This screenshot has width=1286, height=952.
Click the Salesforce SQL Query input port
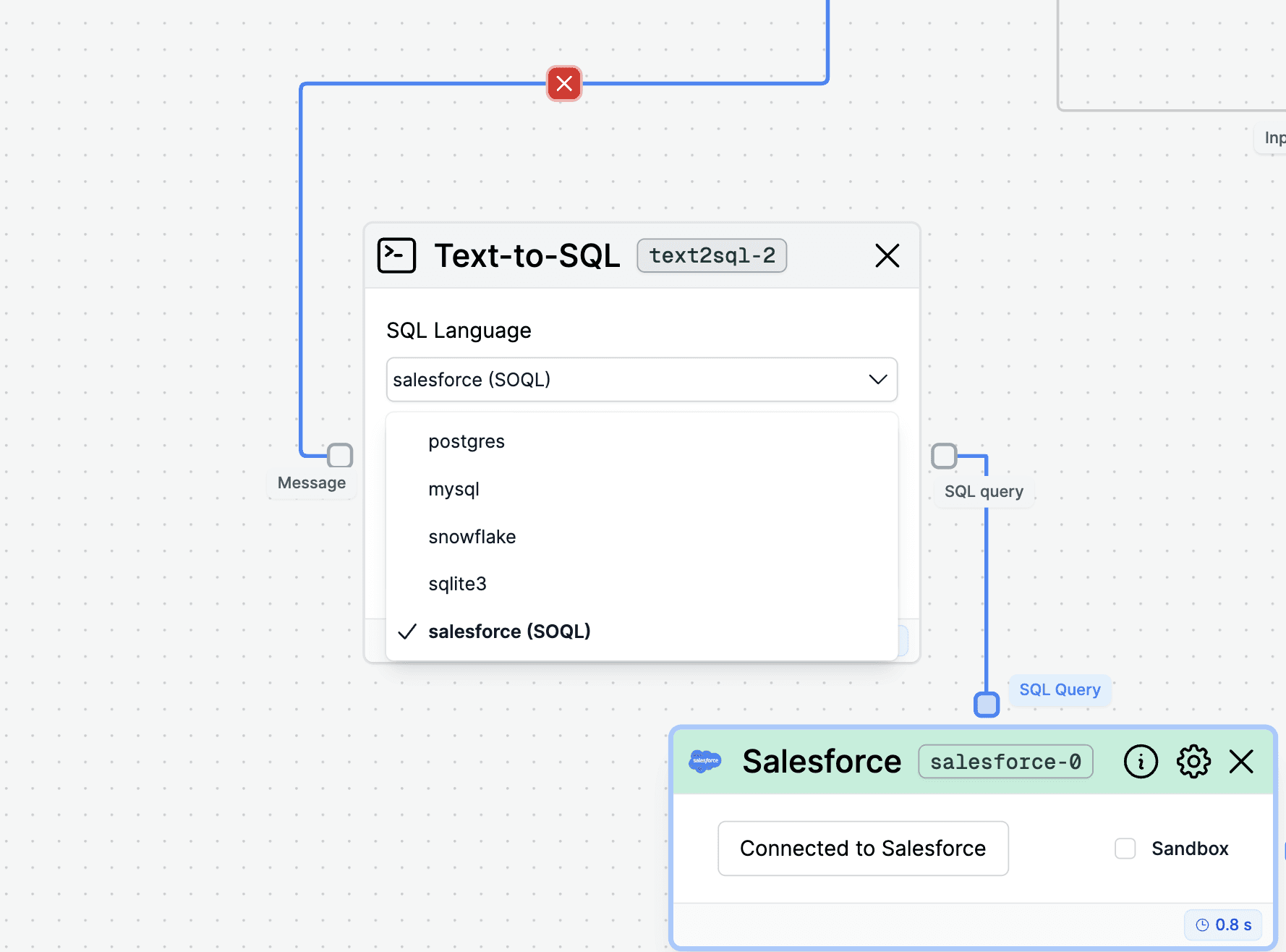(x=987, y=704)
